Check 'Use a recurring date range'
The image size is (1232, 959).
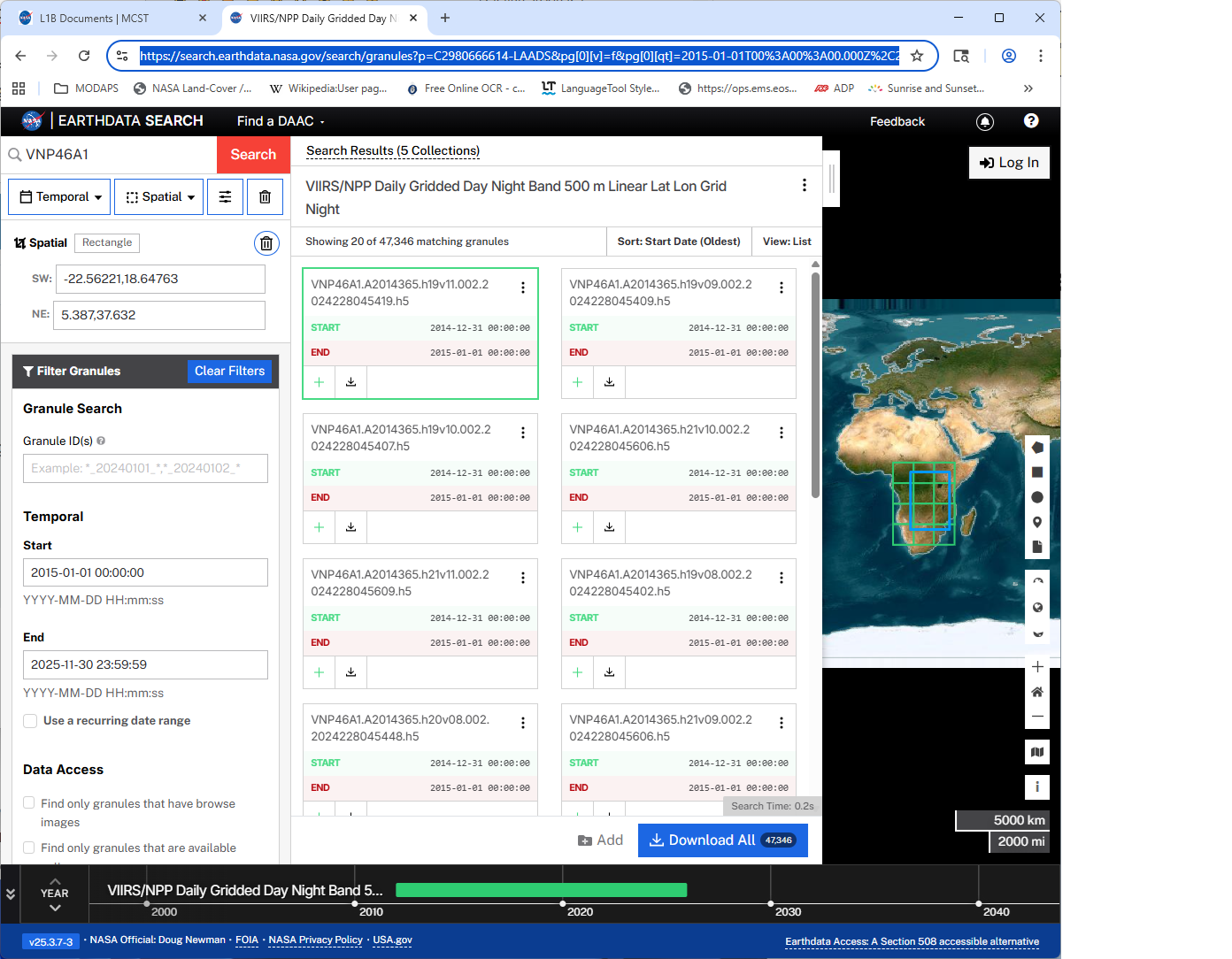coord(30,720)
